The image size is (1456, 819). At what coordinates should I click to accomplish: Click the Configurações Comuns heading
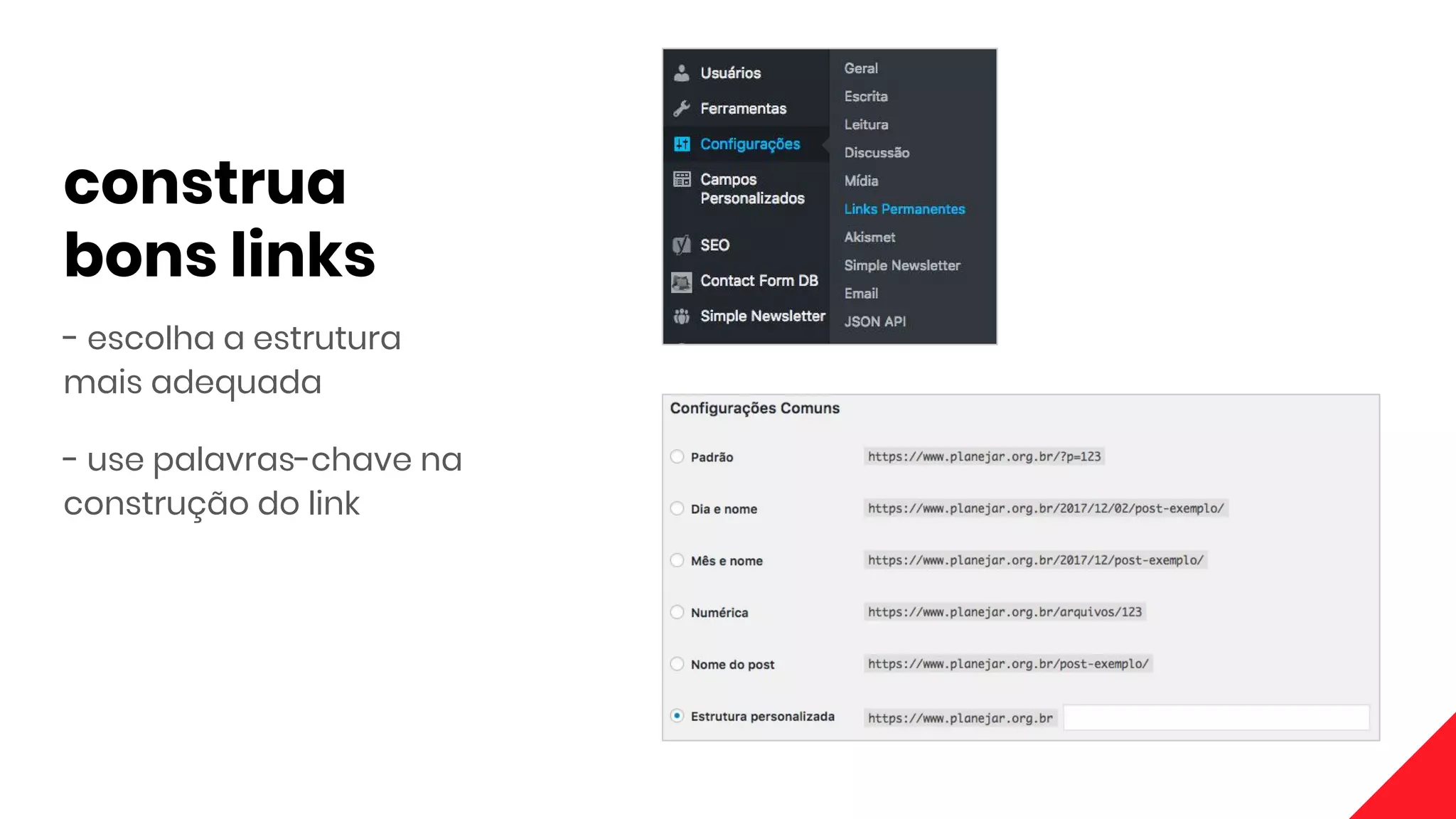click(x=754, y=408)
